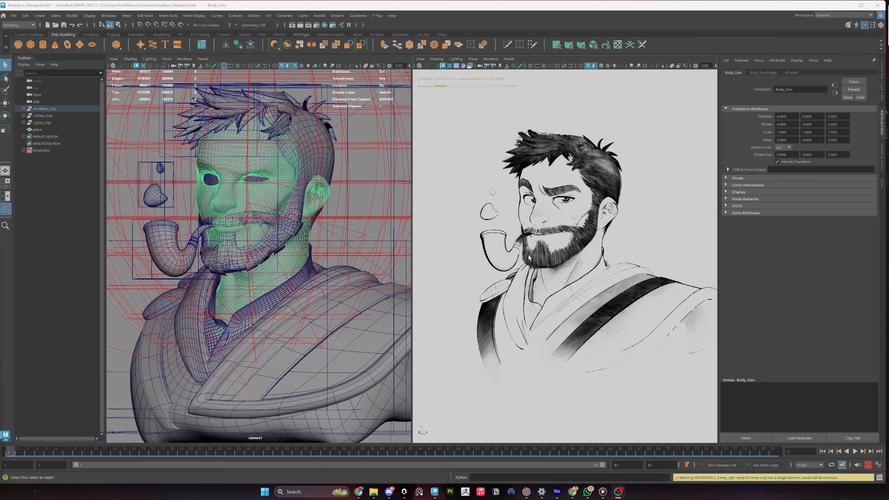Click the polygon cube shelf icon
The image size is (889, 500).
tap(32, 44)
